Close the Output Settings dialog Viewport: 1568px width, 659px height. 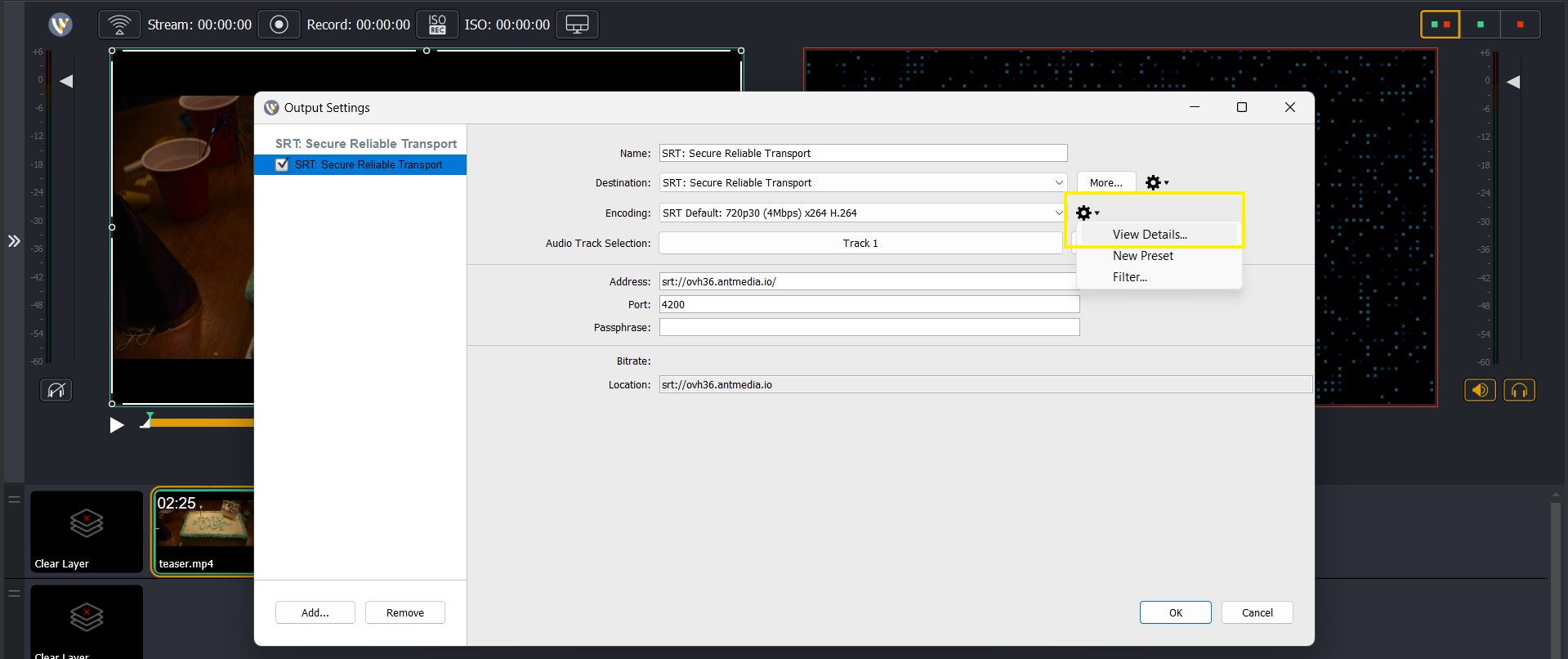coord(1290,107)
